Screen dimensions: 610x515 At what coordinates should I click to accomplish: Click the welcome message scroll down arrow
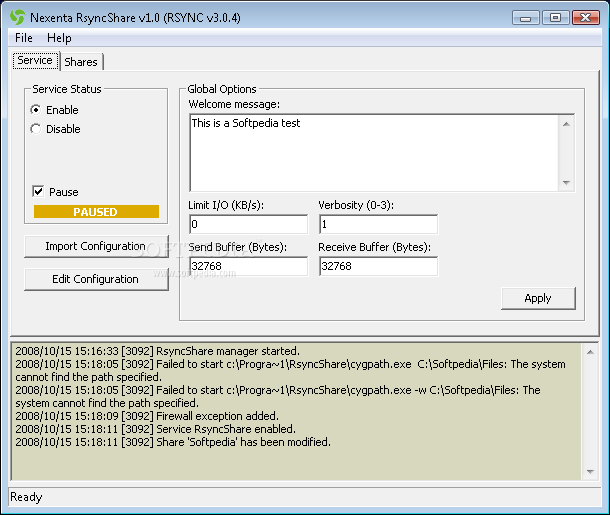tap(566, 182)
